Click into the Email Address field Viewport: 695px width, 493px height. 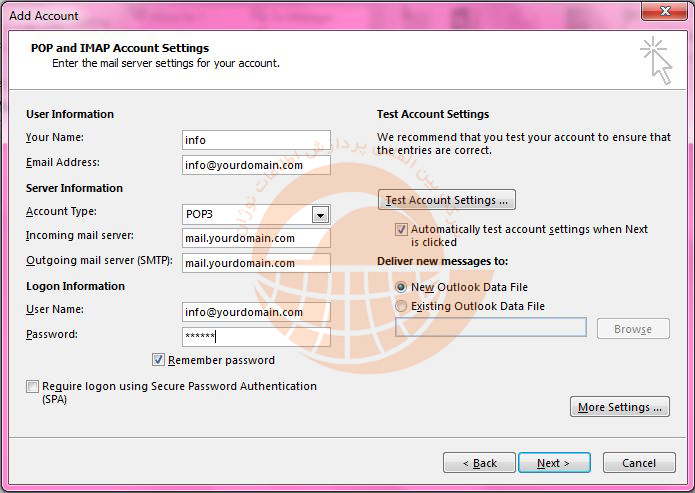coord(256,166)
